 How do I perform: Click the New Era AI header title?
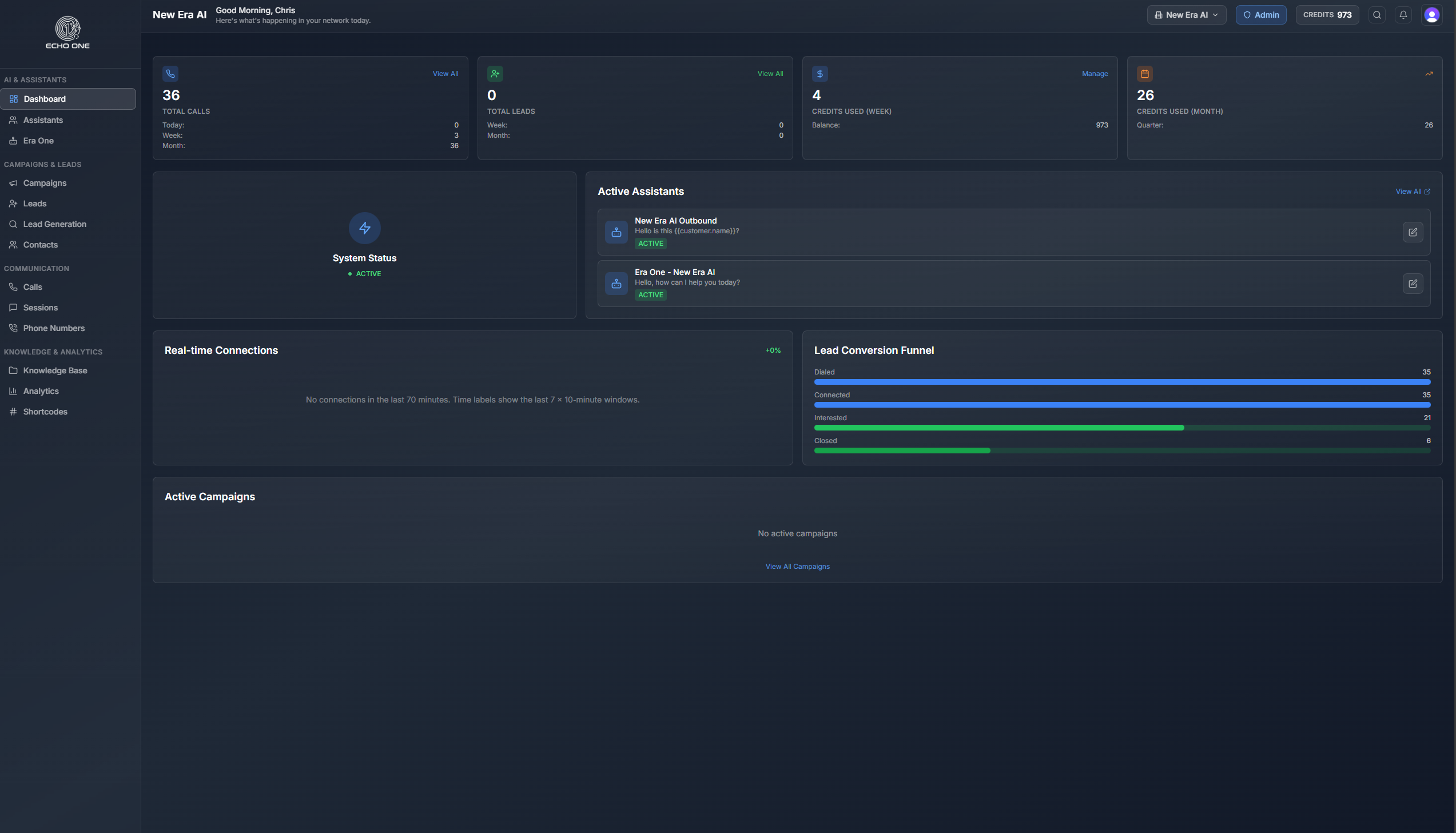179,15
